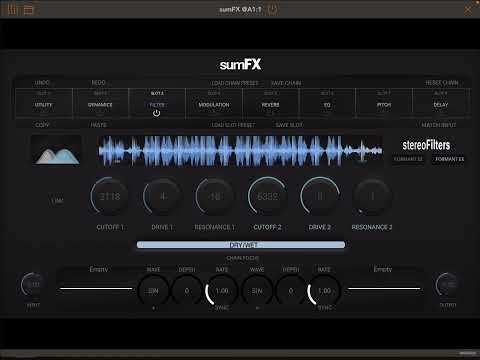Select the EQ slot
Image resolution: width=480 pixels, height=360 pixels.
327,104
